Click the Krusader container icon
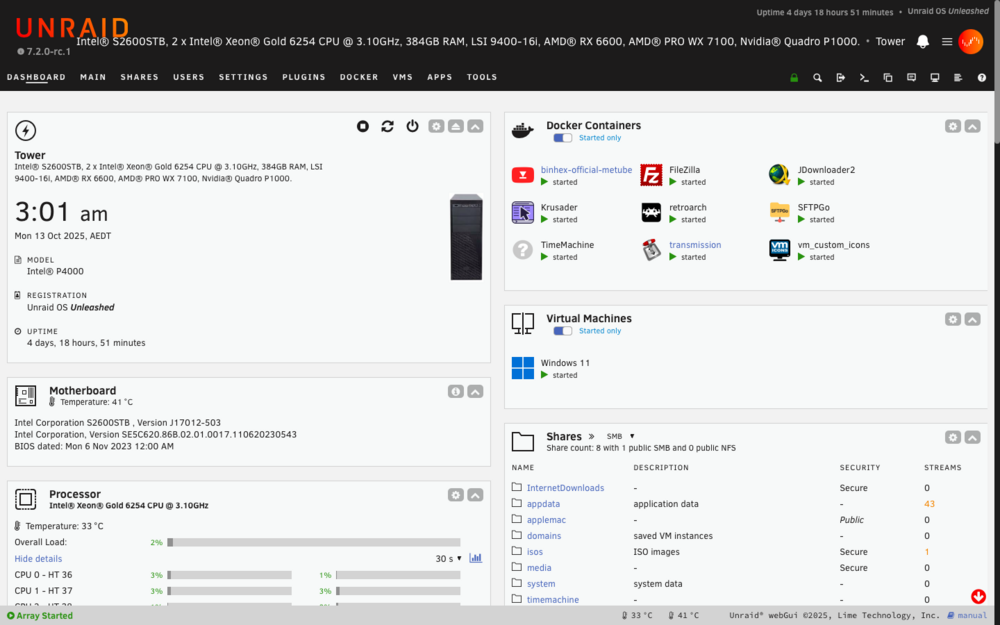1000x625 pixels. coord(523,212)
